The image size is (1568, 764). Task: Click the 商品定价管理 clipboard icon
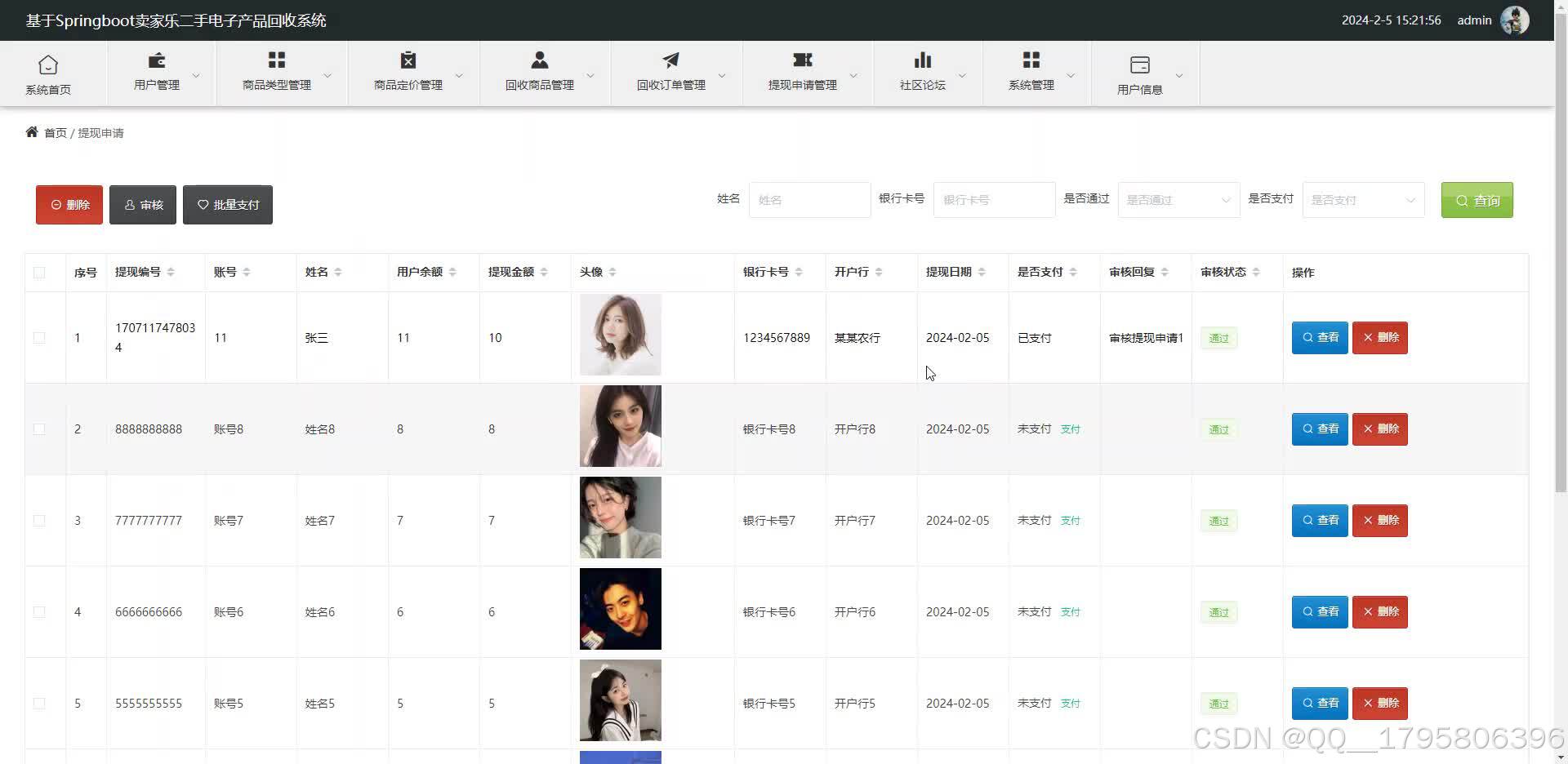(408, 60)
